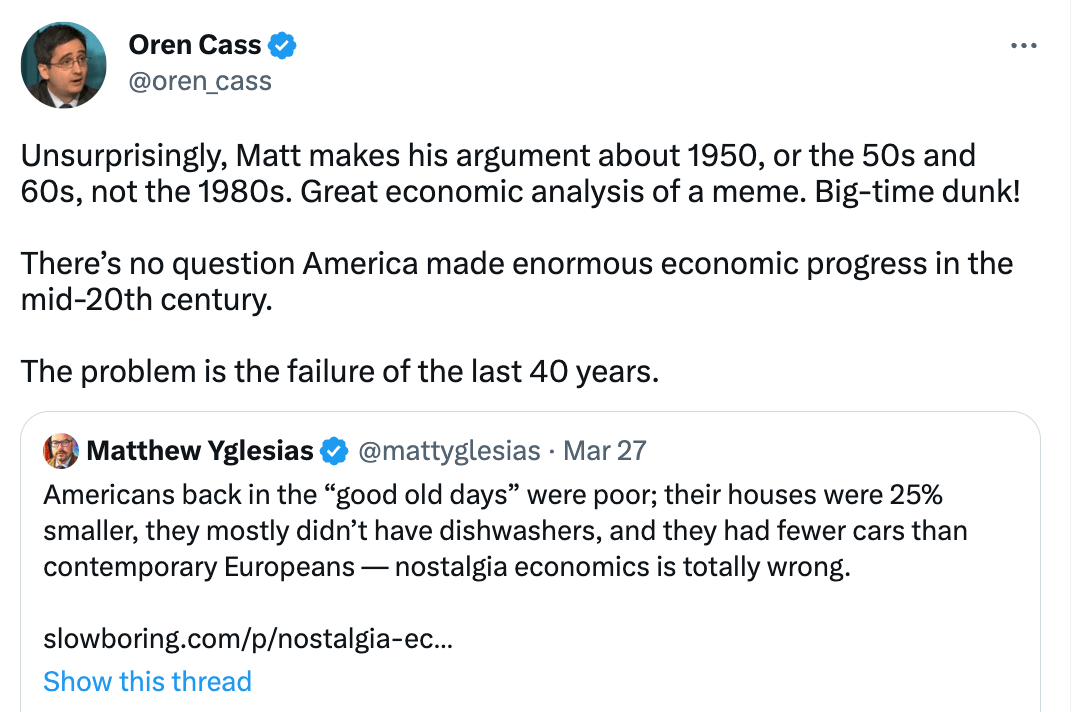The width and height of the screenshot is (1076, 712).
Task: Open Oren Cass's profile picture
Action: (x=63, y=65)
